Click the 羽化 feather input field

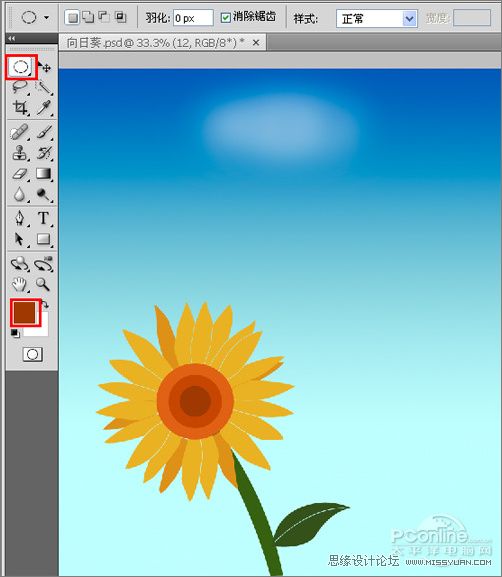[x=193, y=18]
